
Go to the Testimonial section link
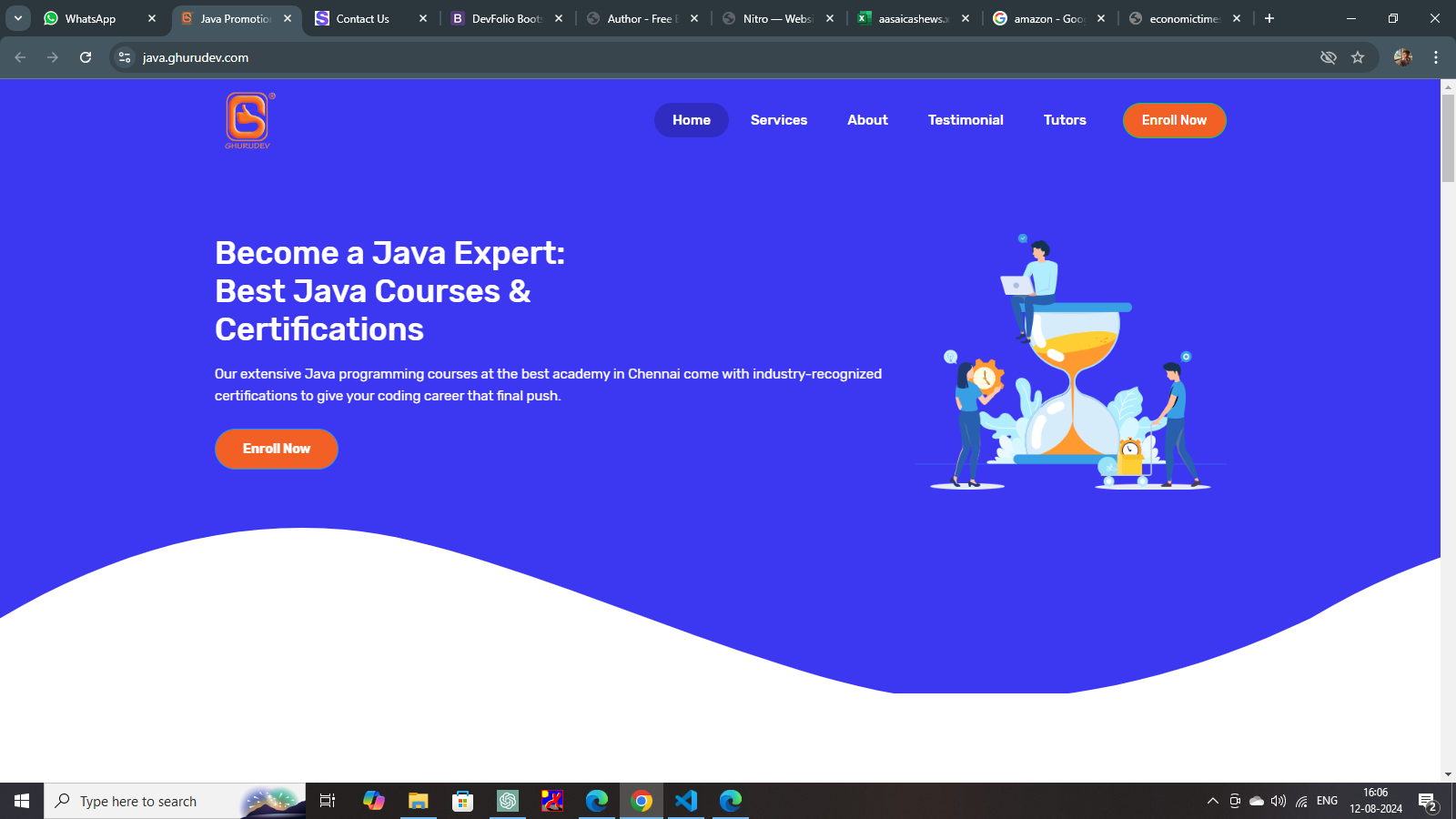pos(965,120)
